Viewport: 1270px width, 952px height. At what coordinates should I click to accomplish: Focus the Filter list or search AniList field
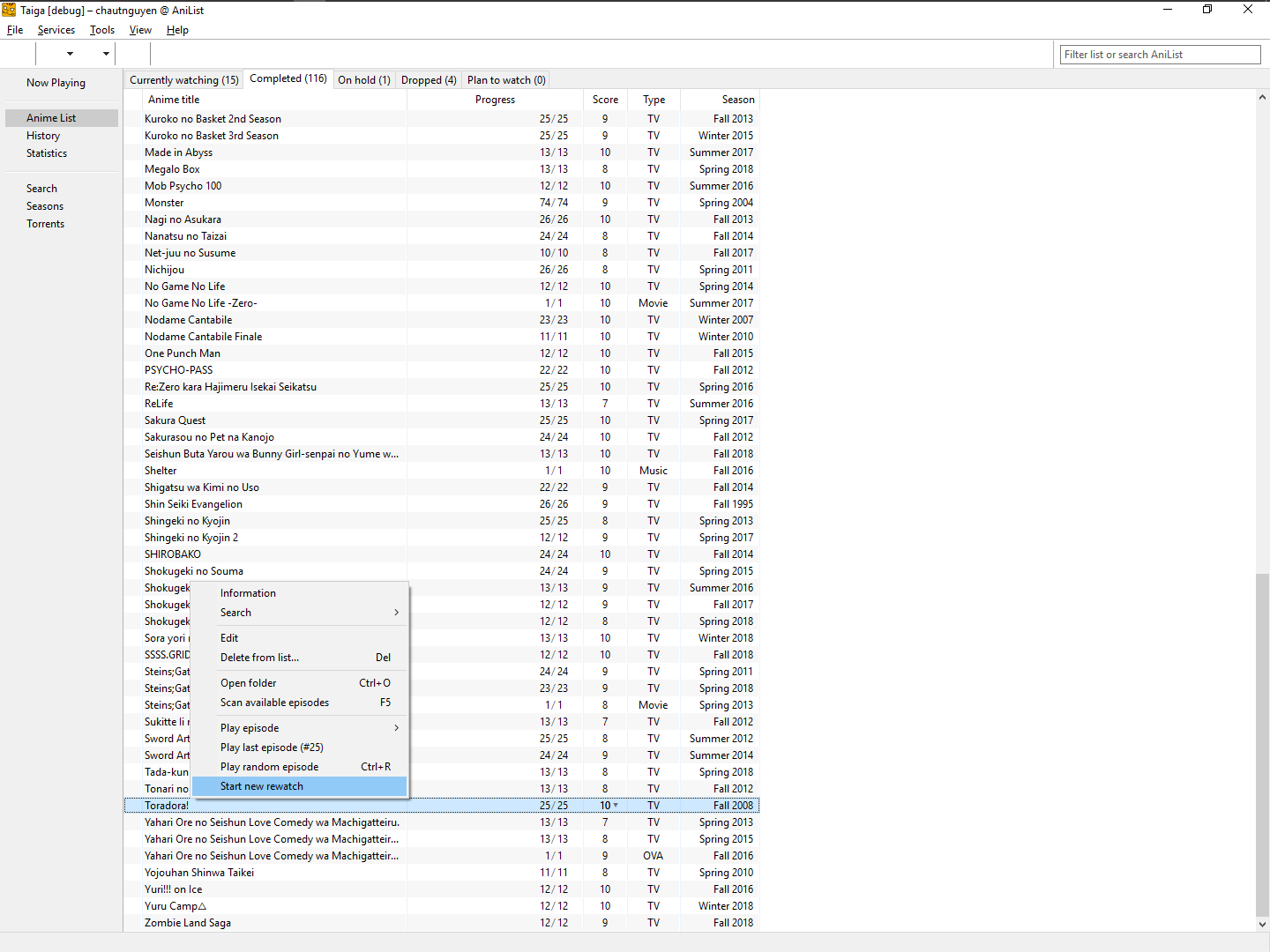click(x=1161, y=55)
